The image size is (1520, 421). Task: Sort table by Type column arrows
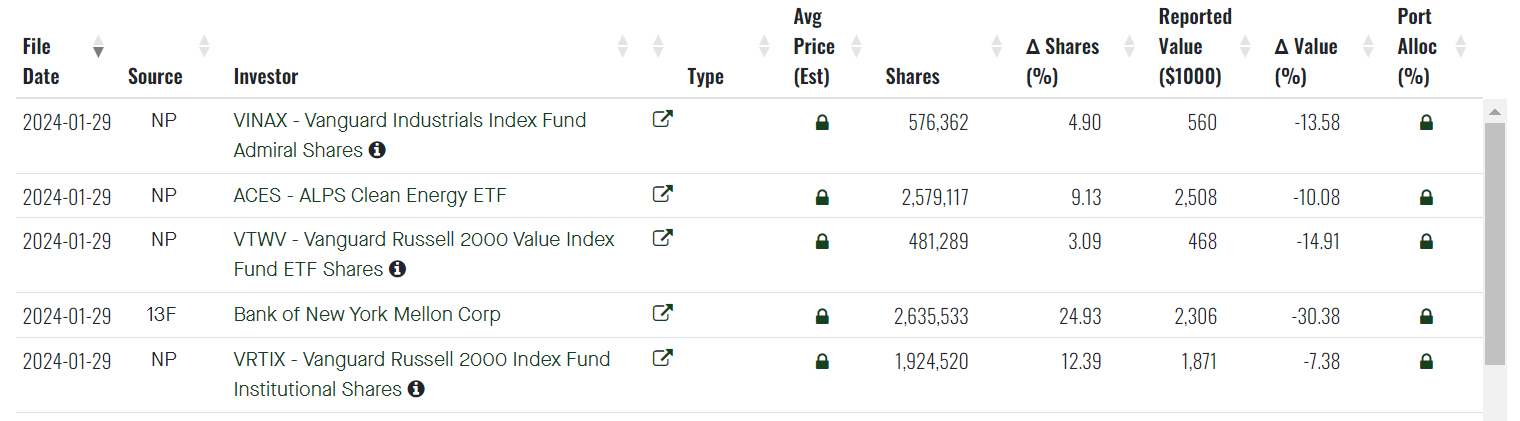pos(764,46)
